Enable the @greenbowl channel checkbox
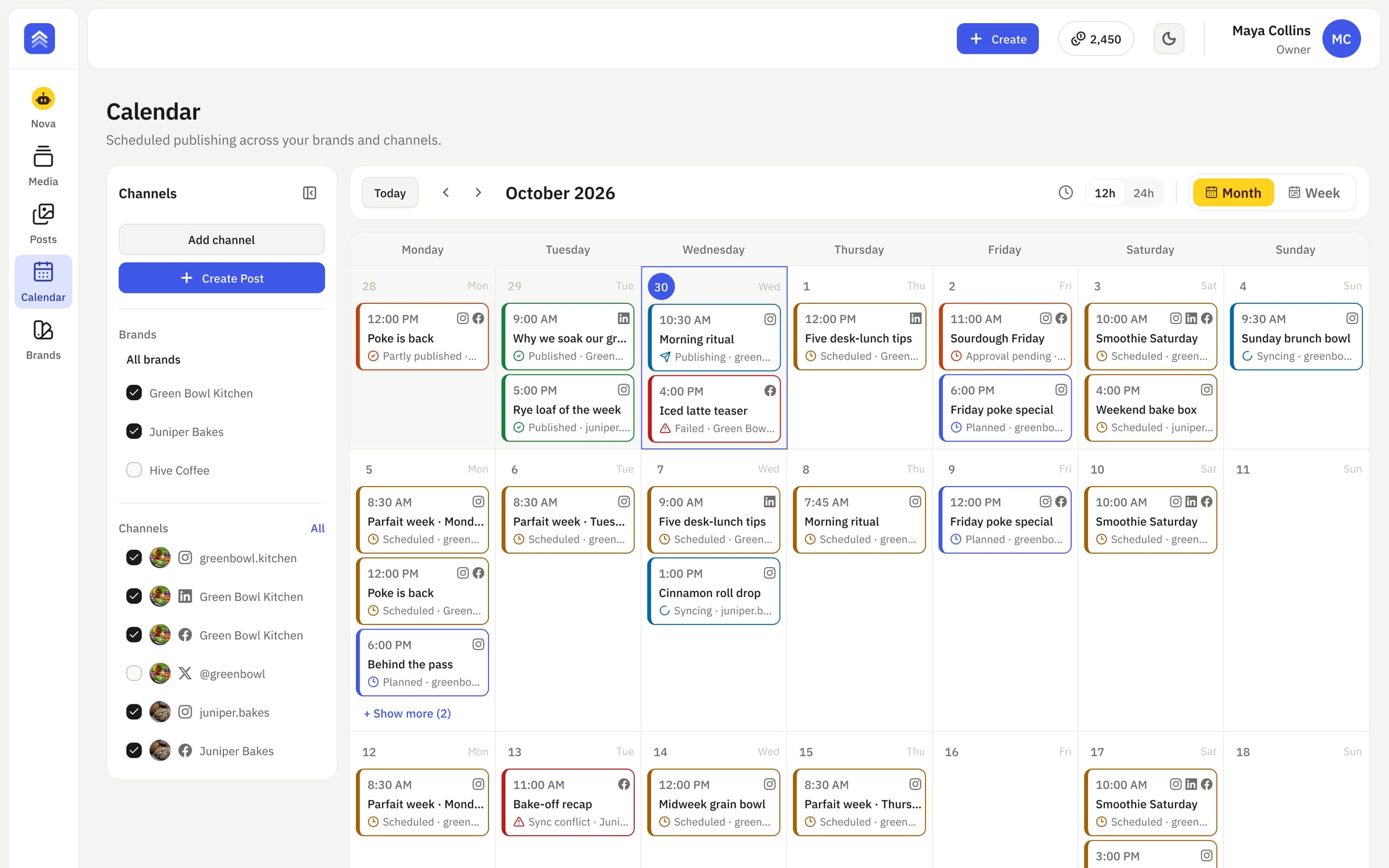Screen dimensions: 1389x868 pyautogui.click(x=134, y=673)
